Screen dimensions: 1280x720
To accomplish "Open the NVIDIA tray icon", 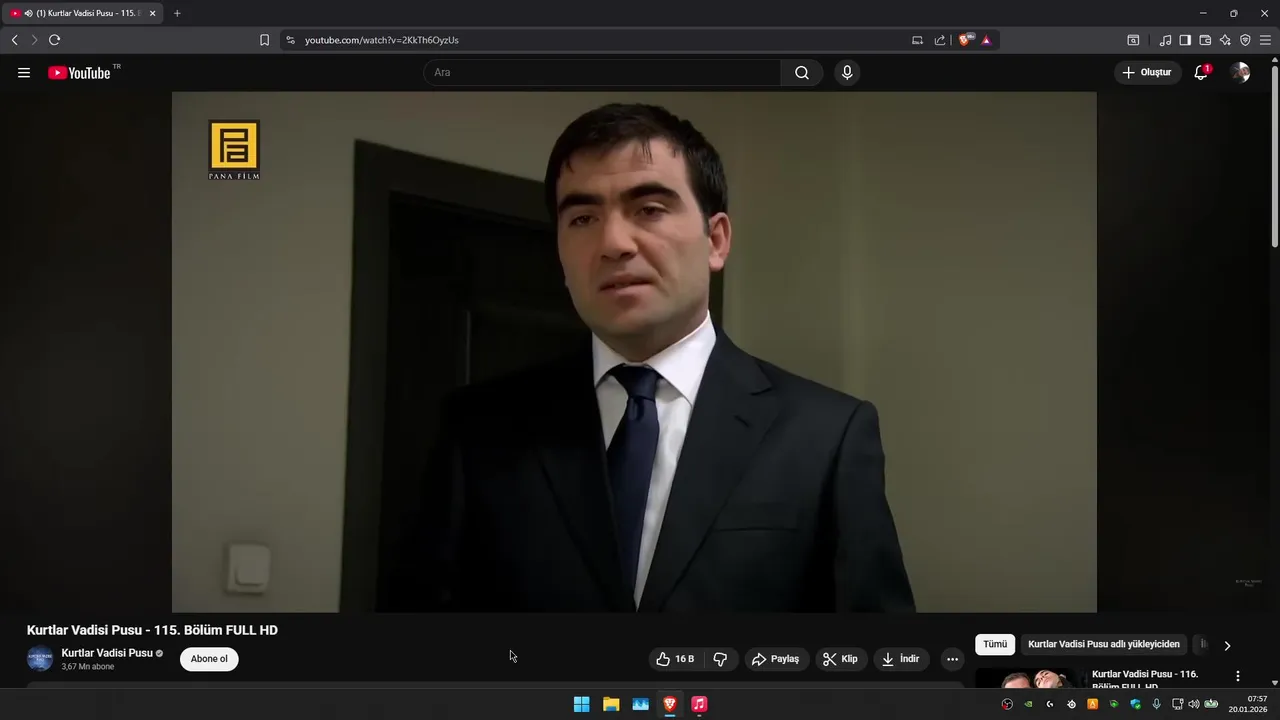I will tap(1028, 704).
